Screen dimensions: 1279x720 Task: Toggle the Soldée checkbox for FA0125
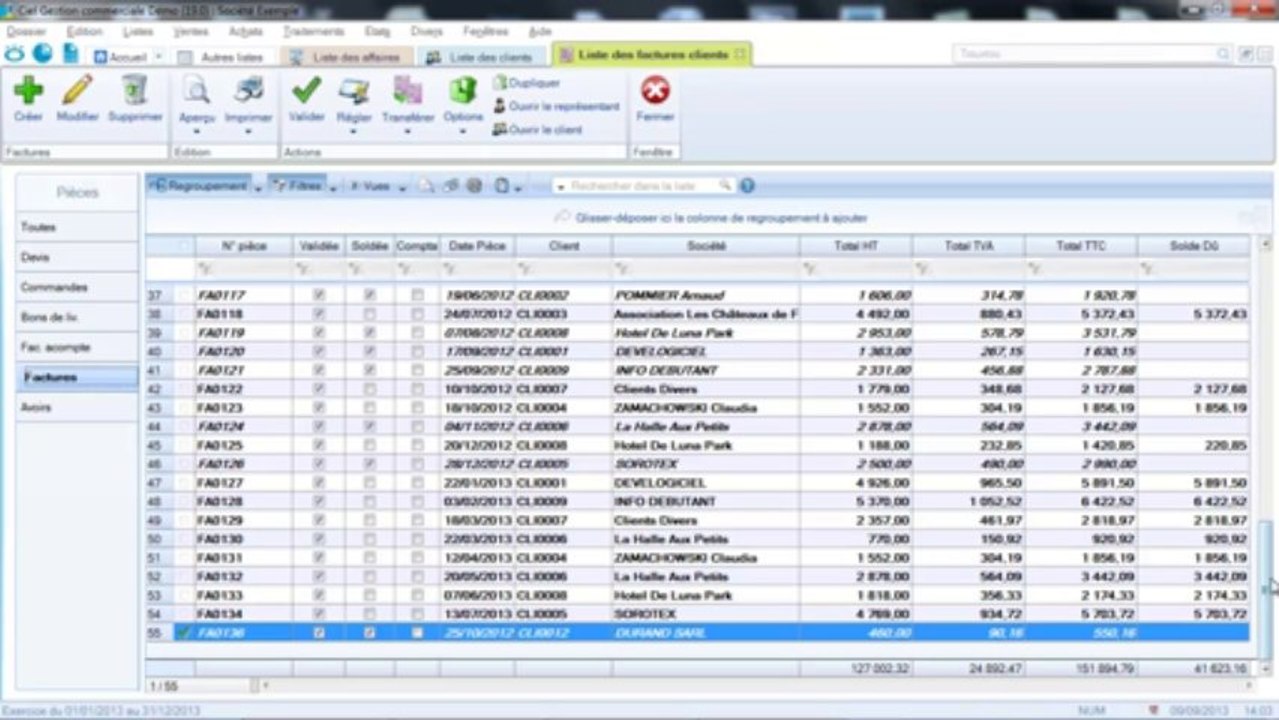click(369, 445)
